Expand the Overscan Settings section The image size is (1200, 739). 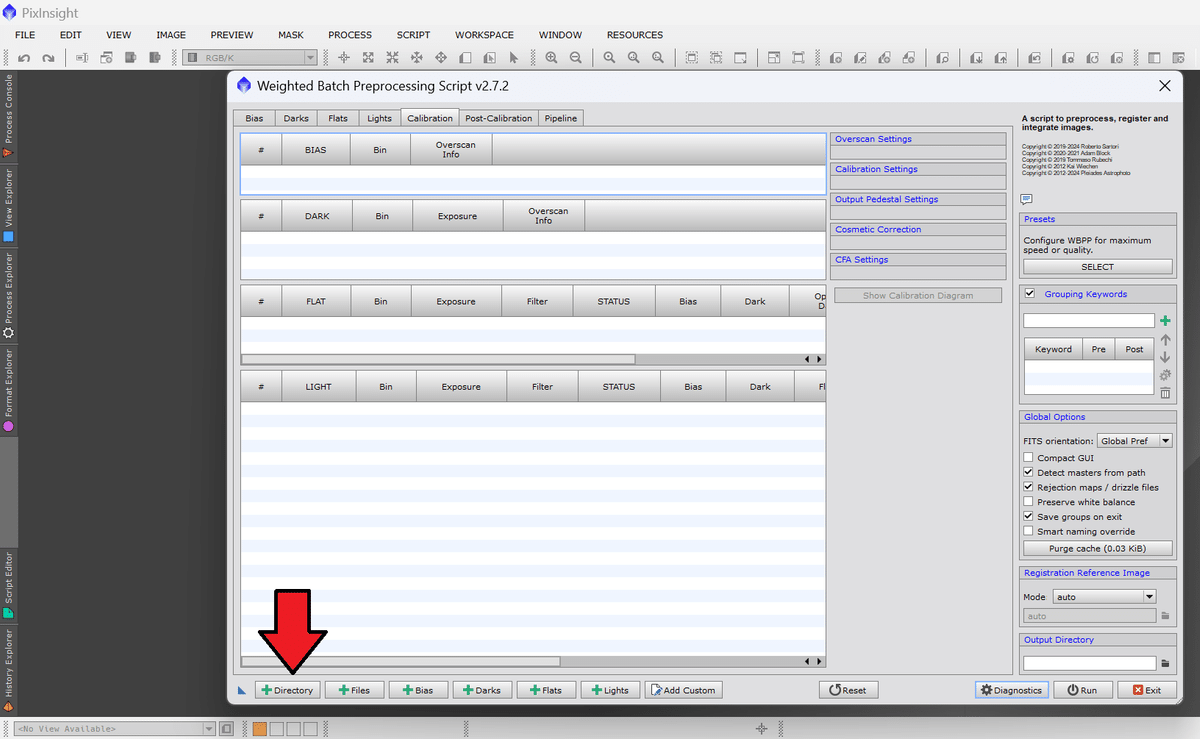[918, 139]
